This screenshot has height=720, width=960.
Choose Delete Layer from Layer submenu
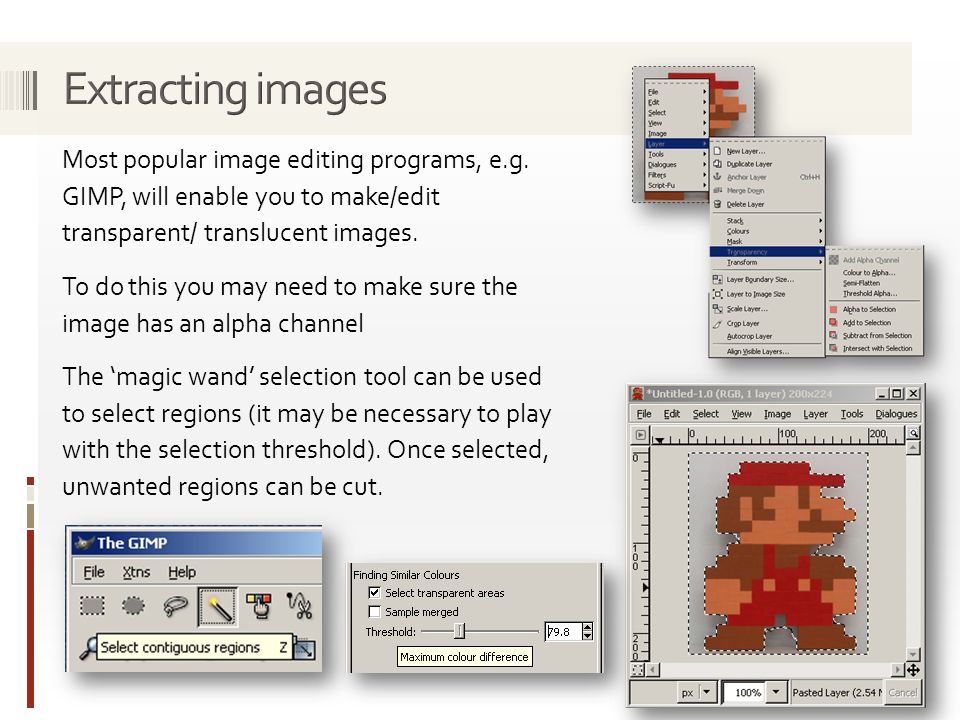(x=745, y=204)
